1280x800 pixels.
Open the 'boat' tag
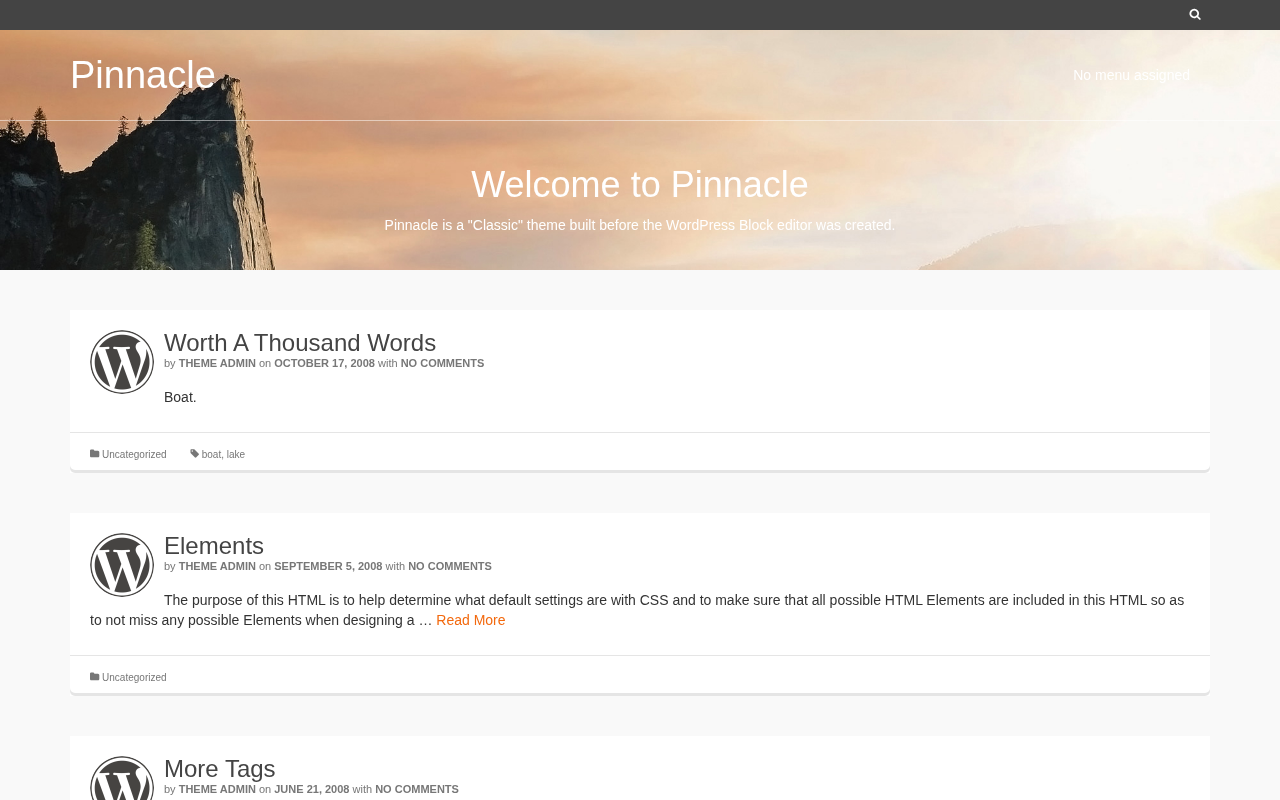pos(211,454)
